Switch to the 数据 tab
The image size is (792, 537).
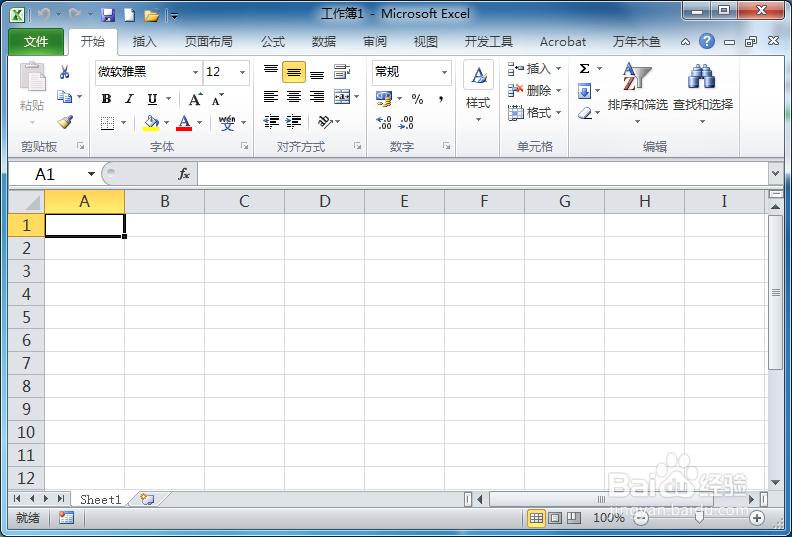324,41
